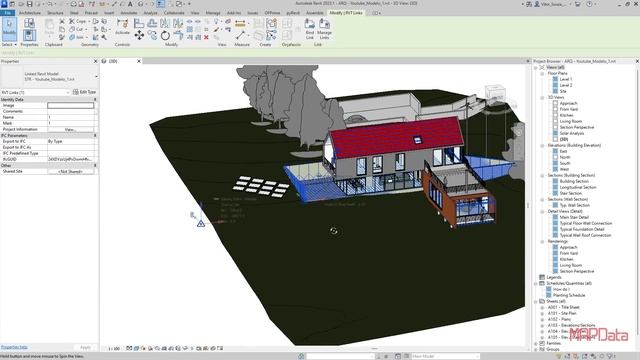Close the {3D} view tab
Viewport: 640px width, 360px height.
pyautogui.click(x=139, y=61)
